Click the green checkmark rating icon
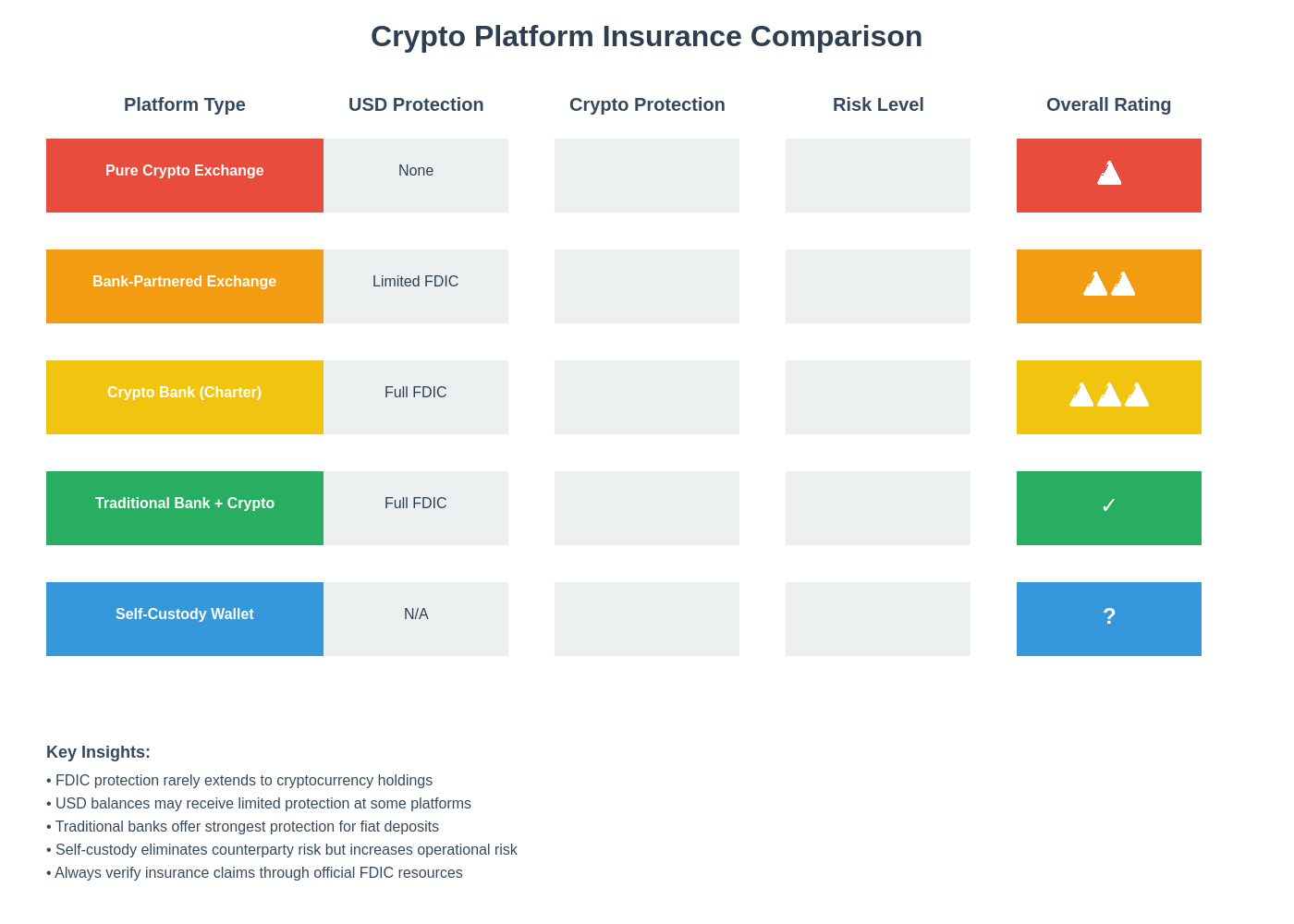1294x924 pixels. point(1109,505)
